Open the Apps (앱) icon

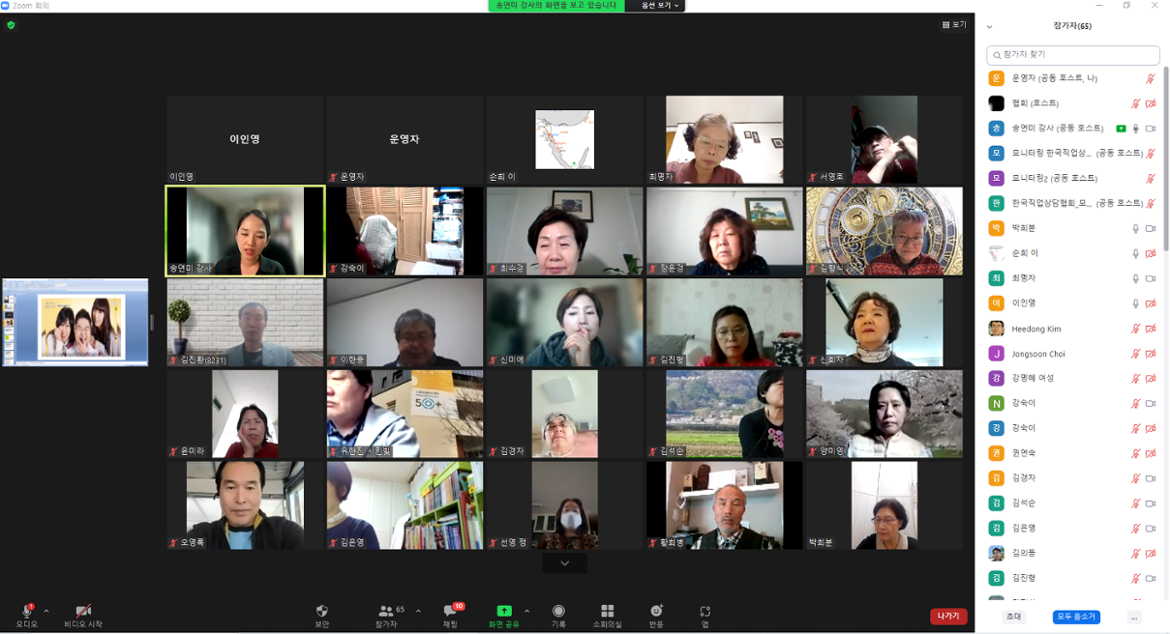[705, 611]
